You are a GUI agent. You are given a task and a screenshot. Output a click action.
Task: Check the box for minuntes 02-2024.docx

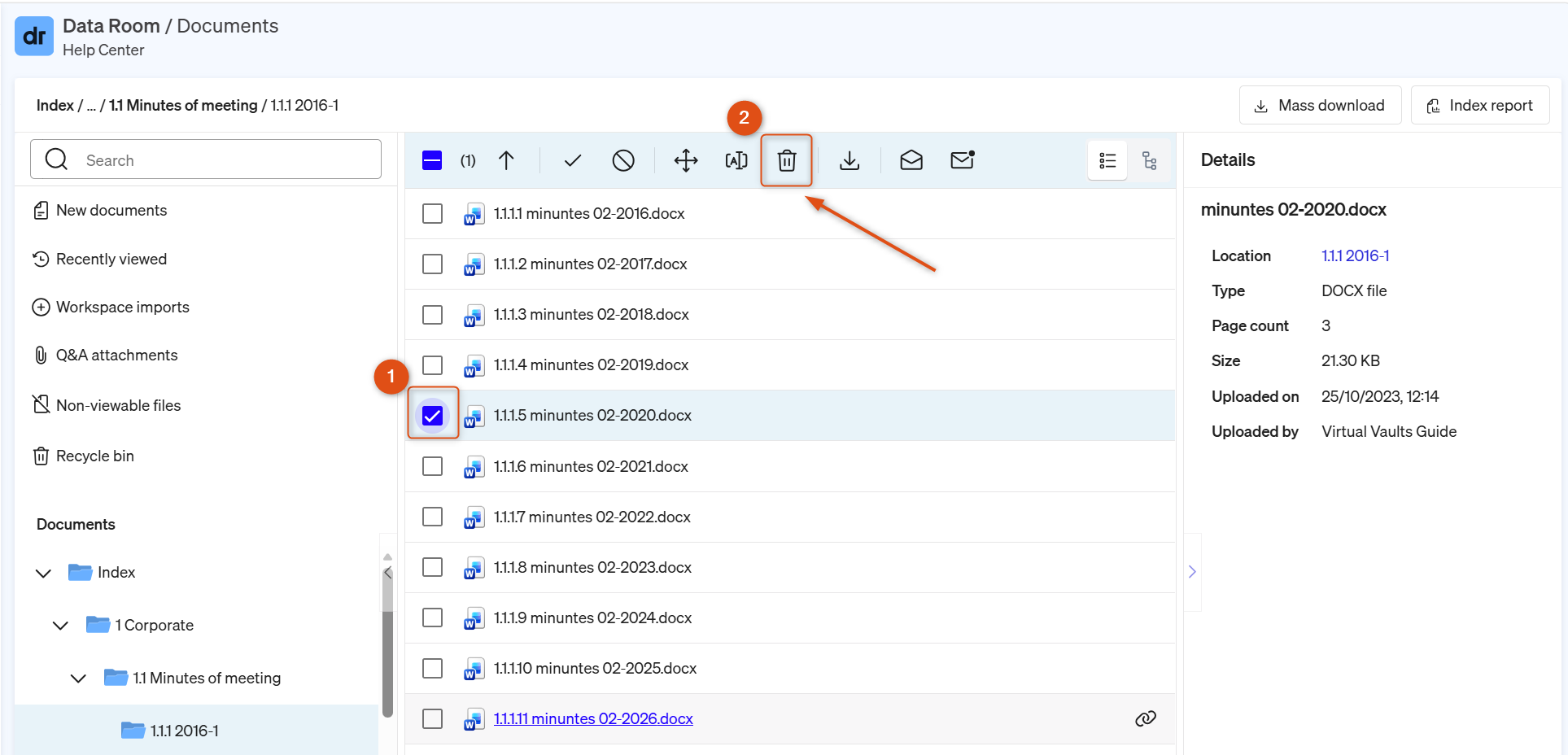[433, 618]
